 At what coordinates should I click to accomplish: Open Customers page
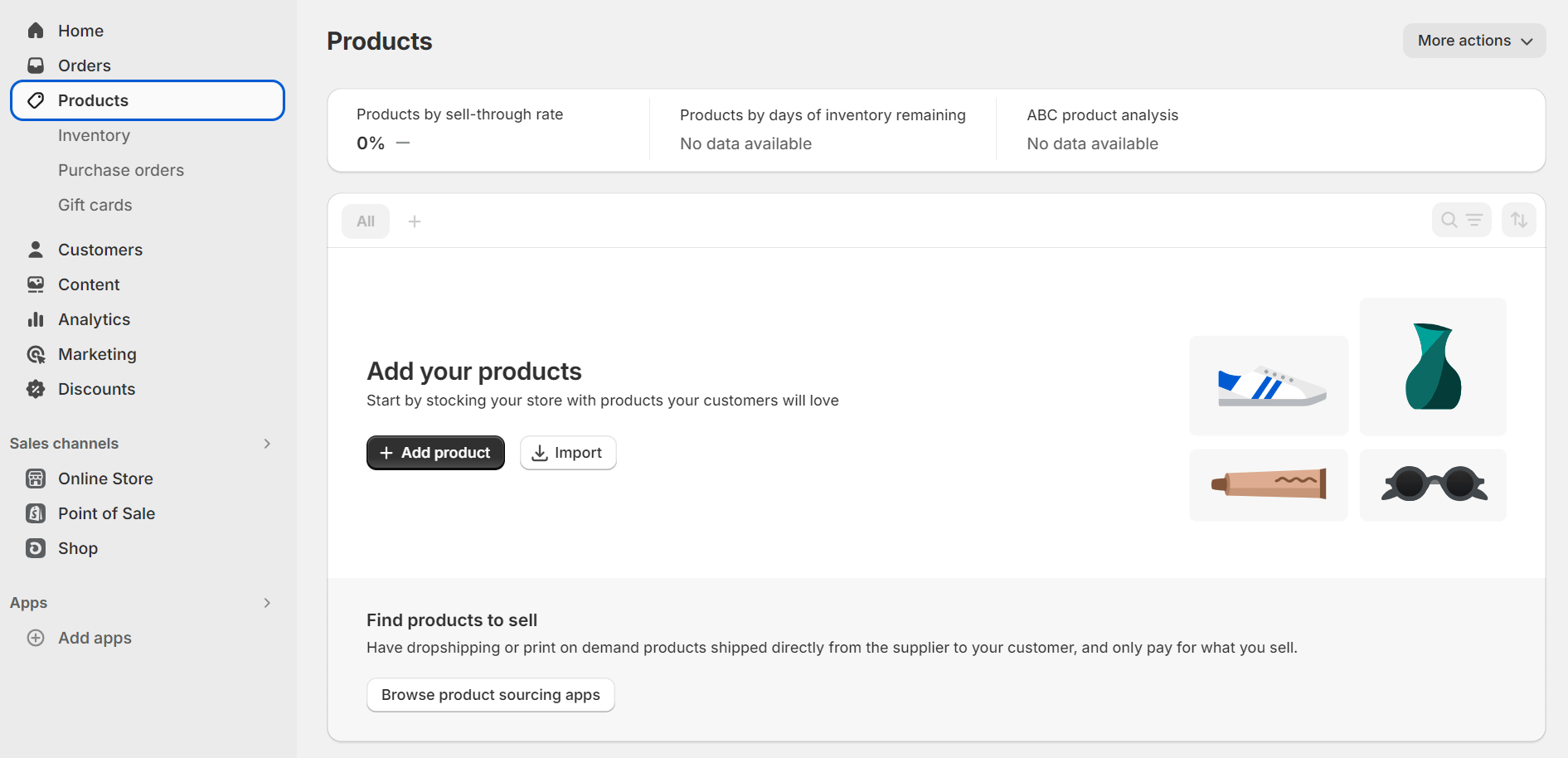pos(148,250)
